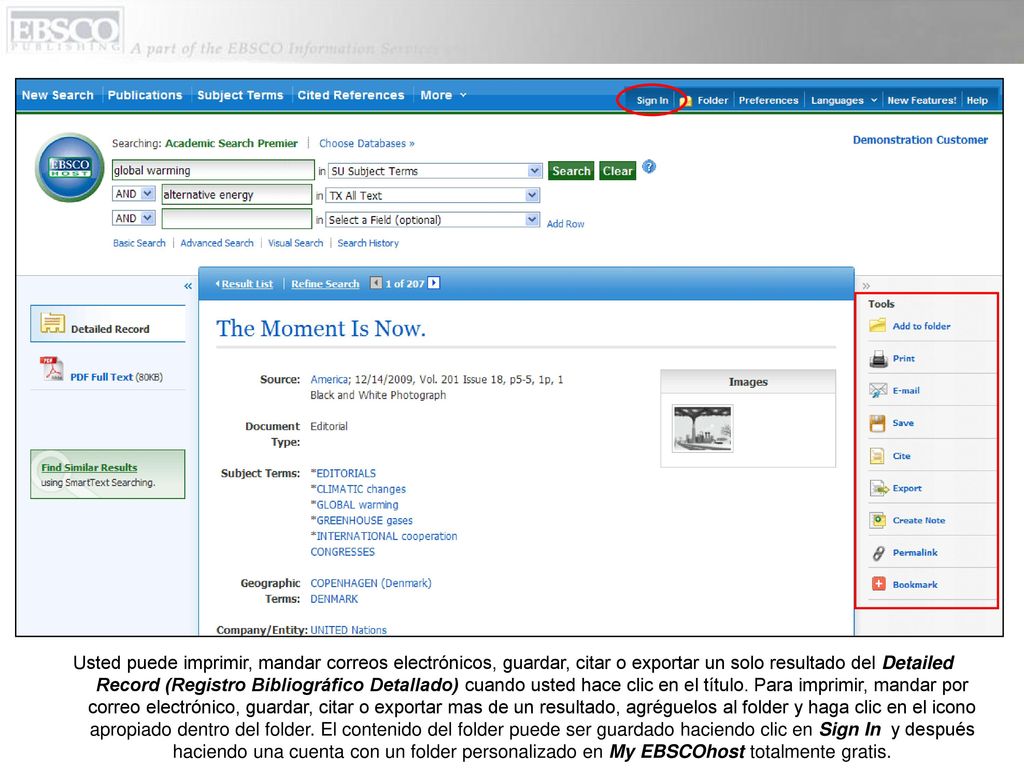Click the global warming search field
This screenshot has height=768, width=1024.
pos(213,170)
